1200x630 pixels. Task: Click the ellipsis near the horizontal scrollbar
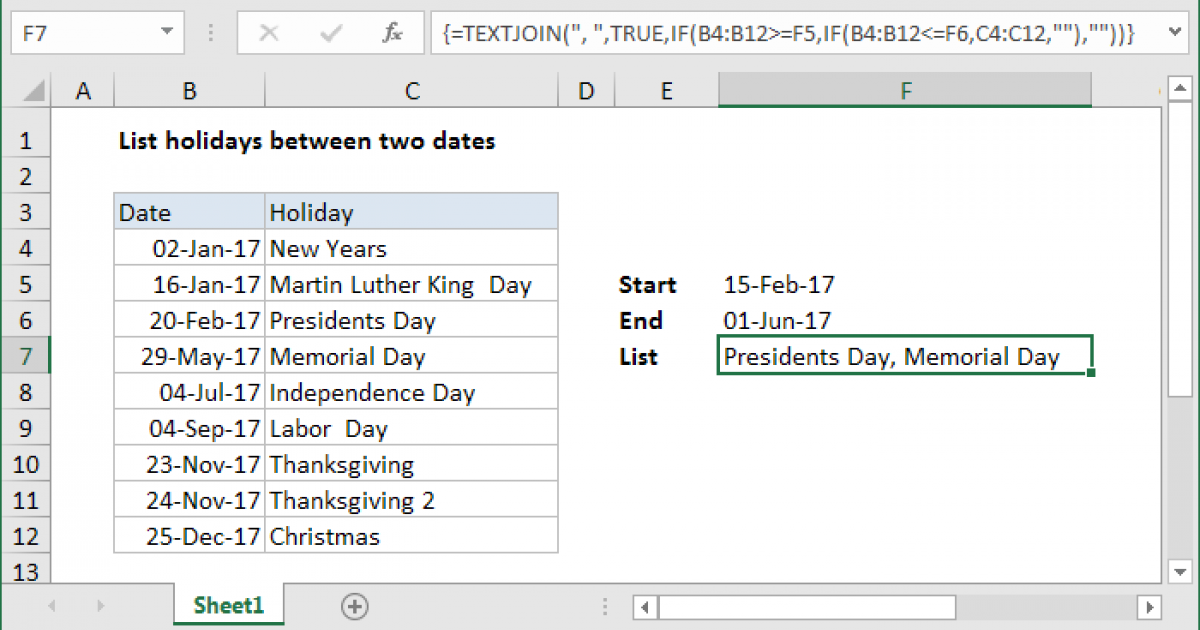click(x=604, y=606)
